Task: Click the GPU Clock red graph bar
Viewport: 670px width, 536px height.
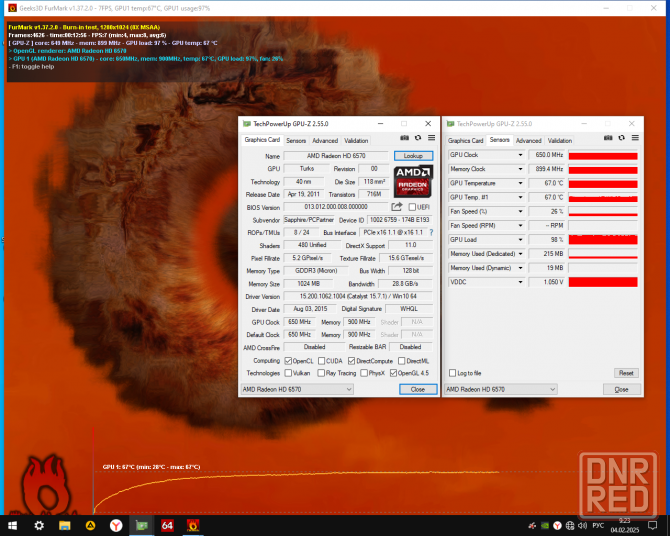Action: 603,155
